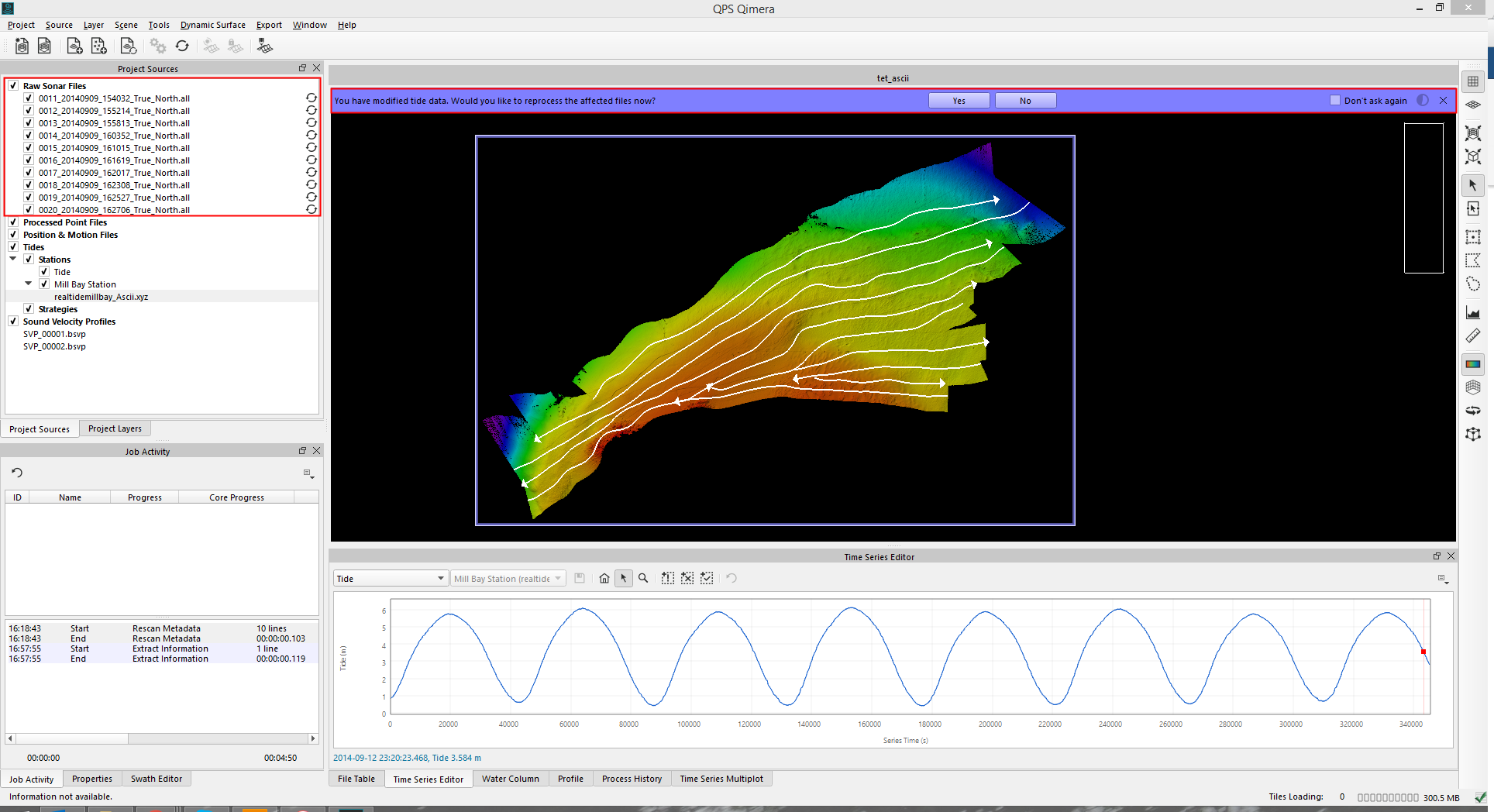This screenshot has height=812, width=1494.
Task: Click the Auto Process refresh toolbar icon
Action: [x=182, y=46]
